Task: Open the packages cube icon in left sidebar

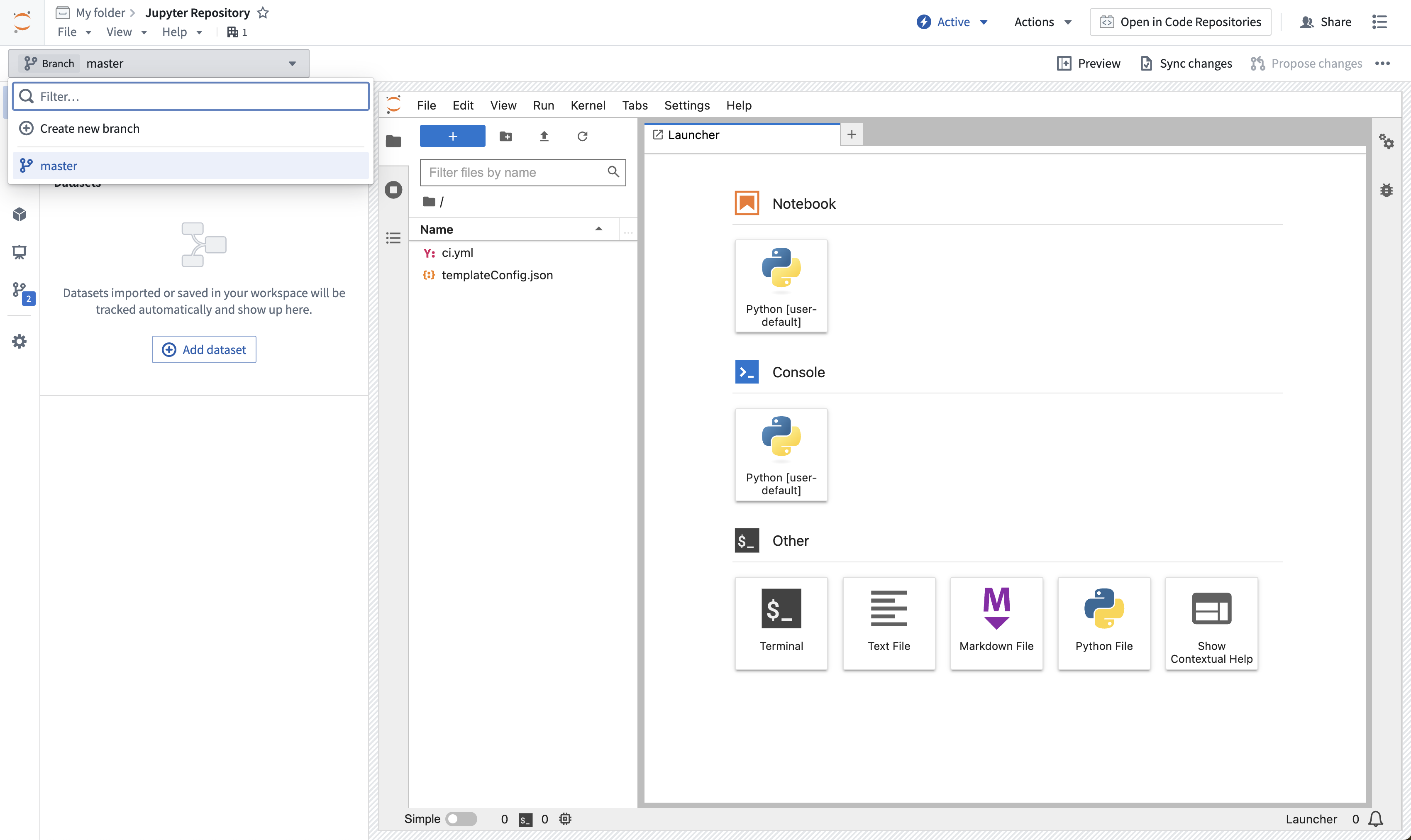Action: click(x=19, y=215)
